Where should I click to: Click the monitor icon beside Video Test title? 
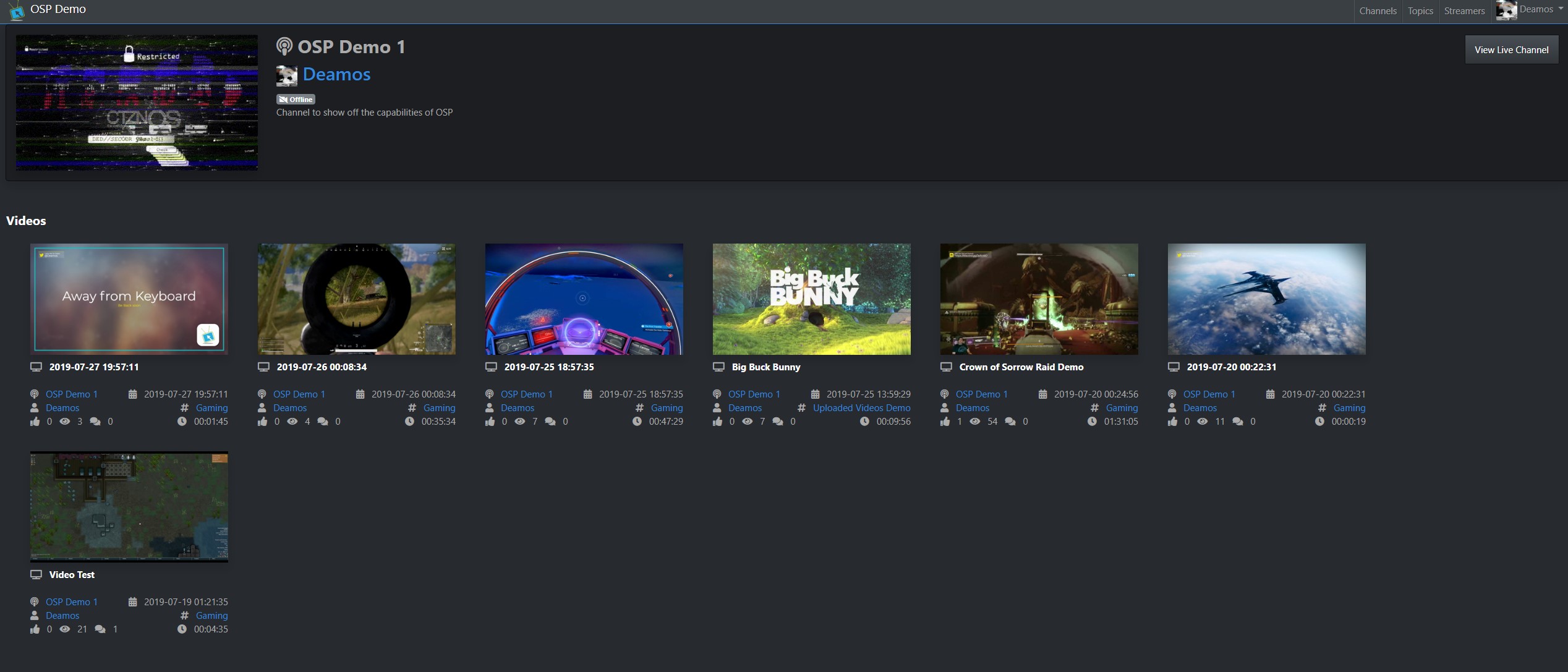36,575
